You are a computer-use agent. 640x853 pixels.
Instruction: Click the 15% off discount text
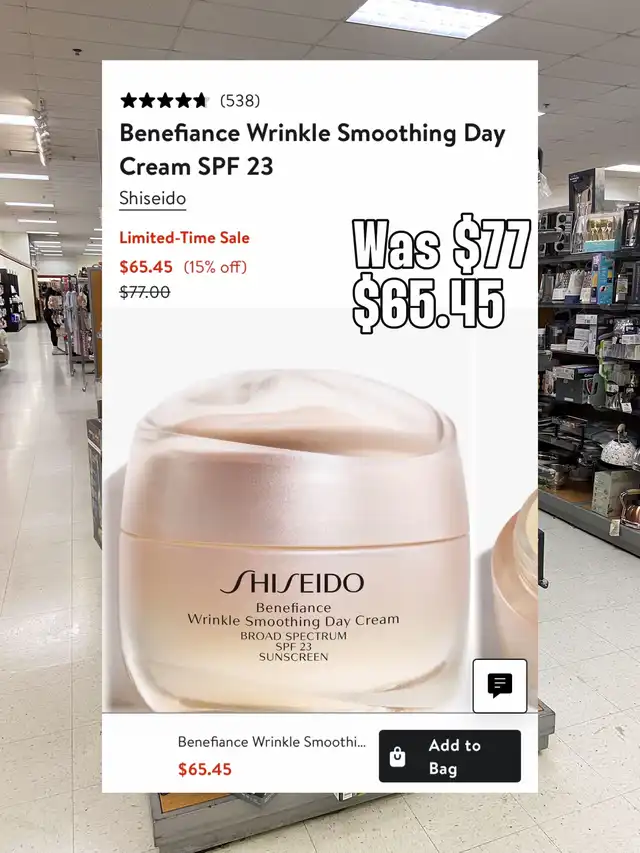click(215, 267)
